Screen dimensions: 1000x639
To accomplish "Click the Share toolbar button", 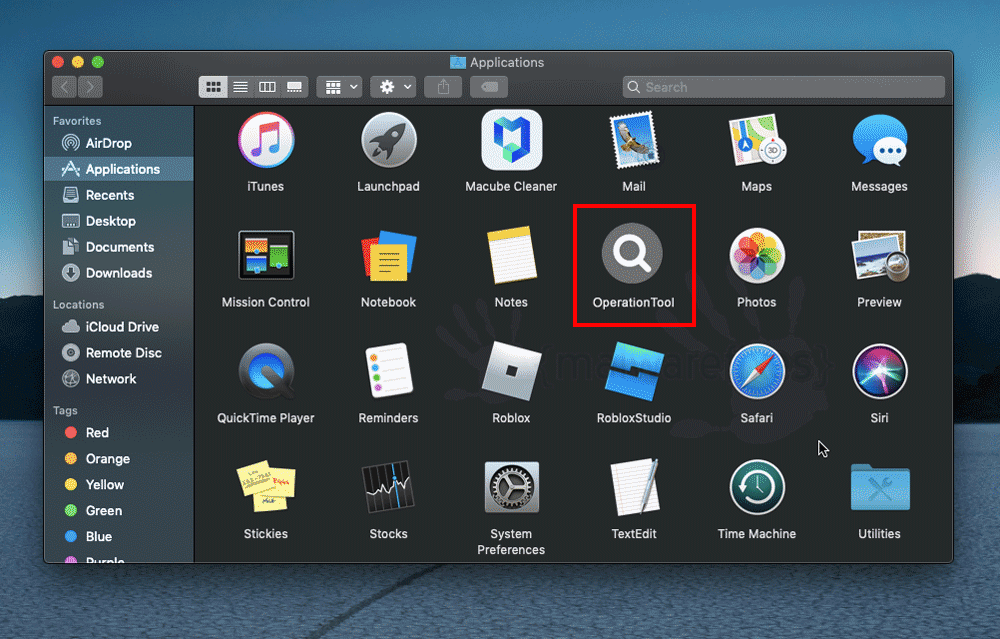I will (x=443, y=87).
